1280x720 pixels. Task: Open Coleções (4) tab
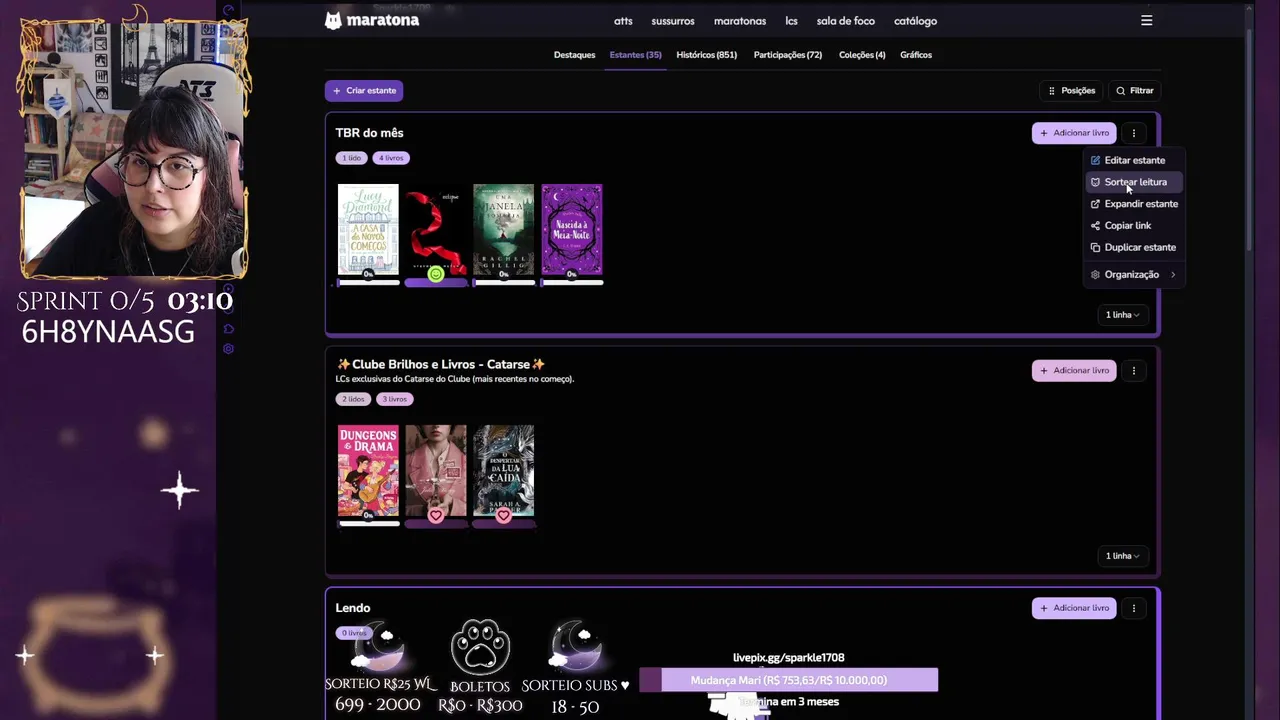[862, 55]
